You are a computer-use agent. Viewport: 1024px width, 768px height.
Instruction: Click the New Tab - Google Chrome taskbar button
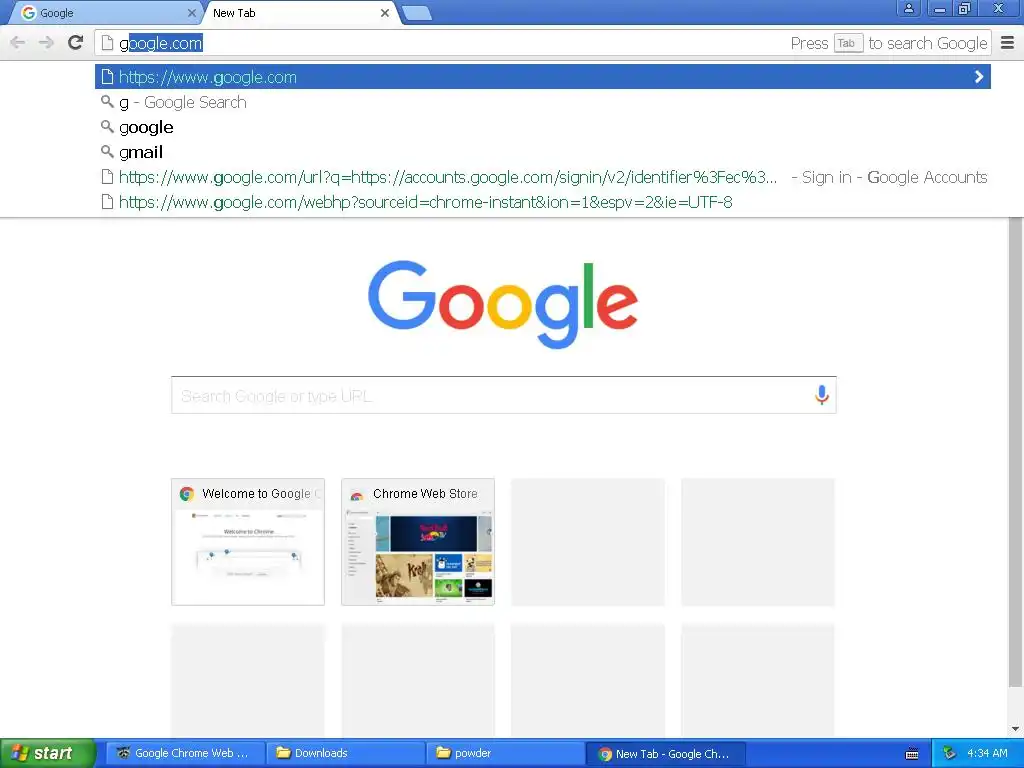(x=665, y=753)
